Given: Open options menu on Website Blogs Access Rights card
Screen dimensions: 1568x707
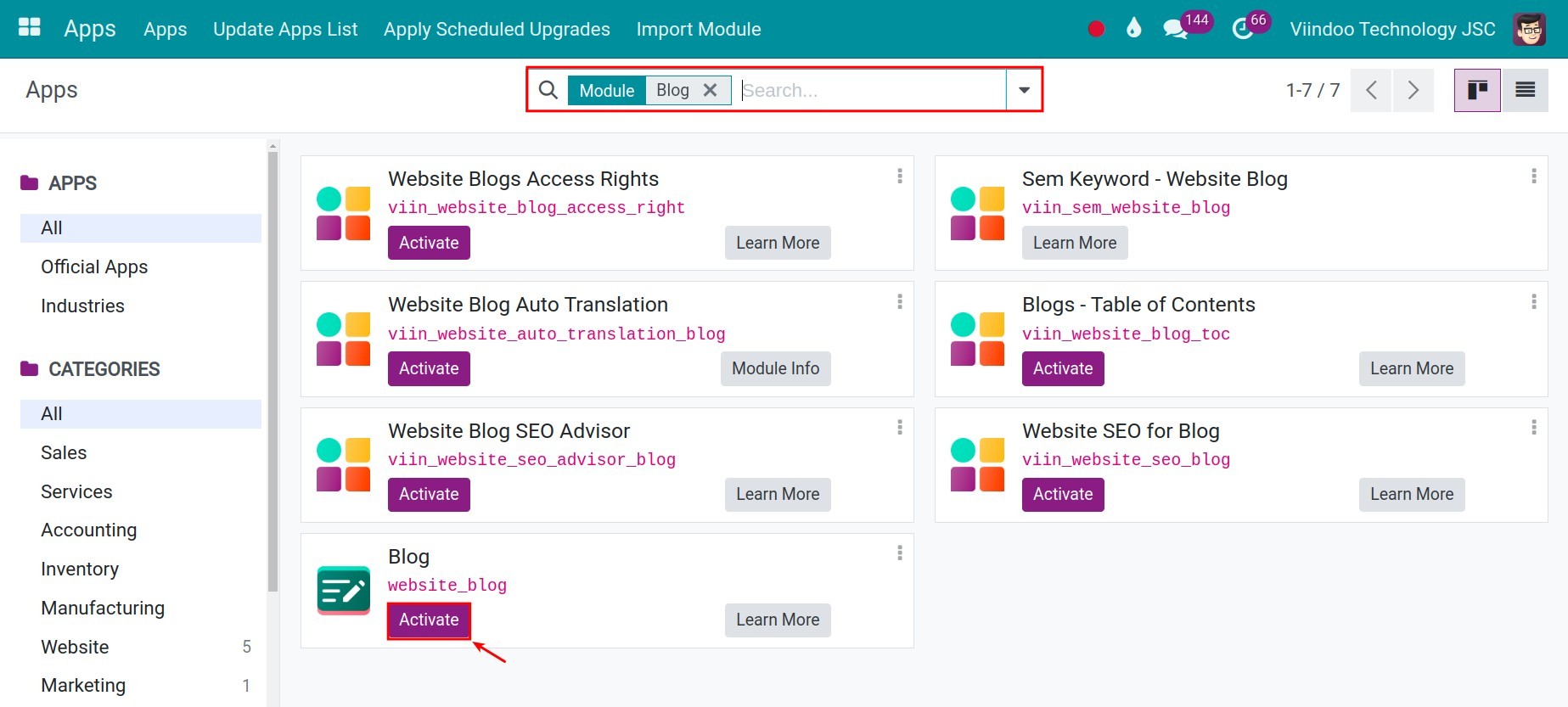Looking at the screenshot, I should (900, 176).
